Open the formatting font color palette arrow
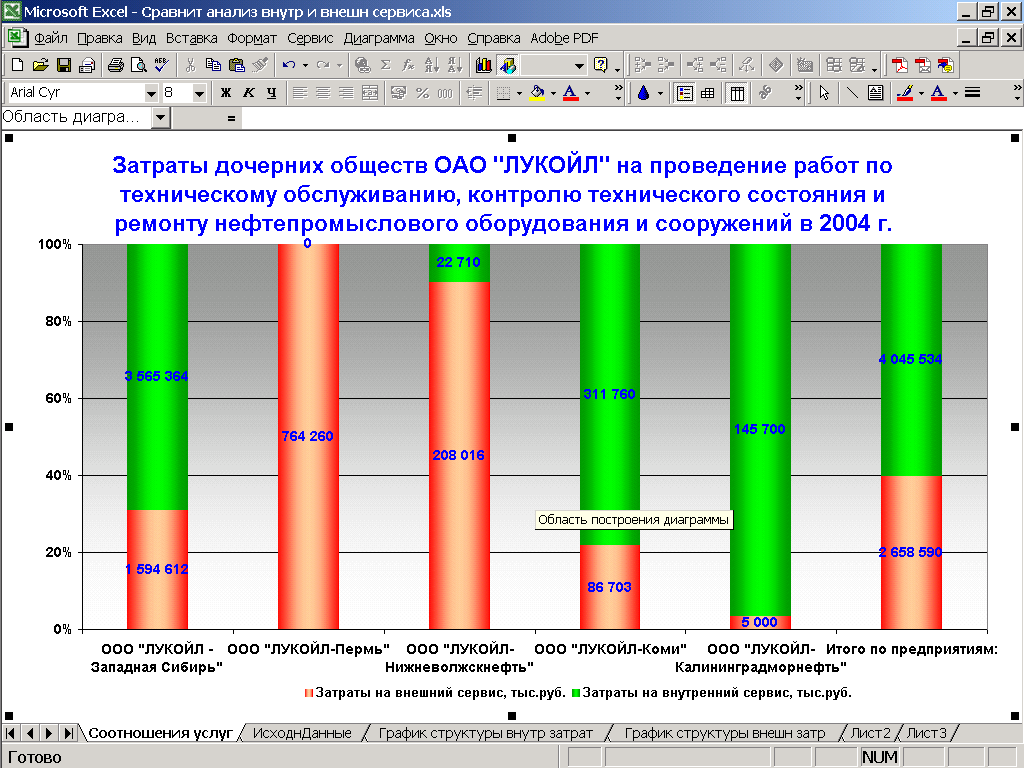Viewport: 1024px width, 768px height. [586, 93]
